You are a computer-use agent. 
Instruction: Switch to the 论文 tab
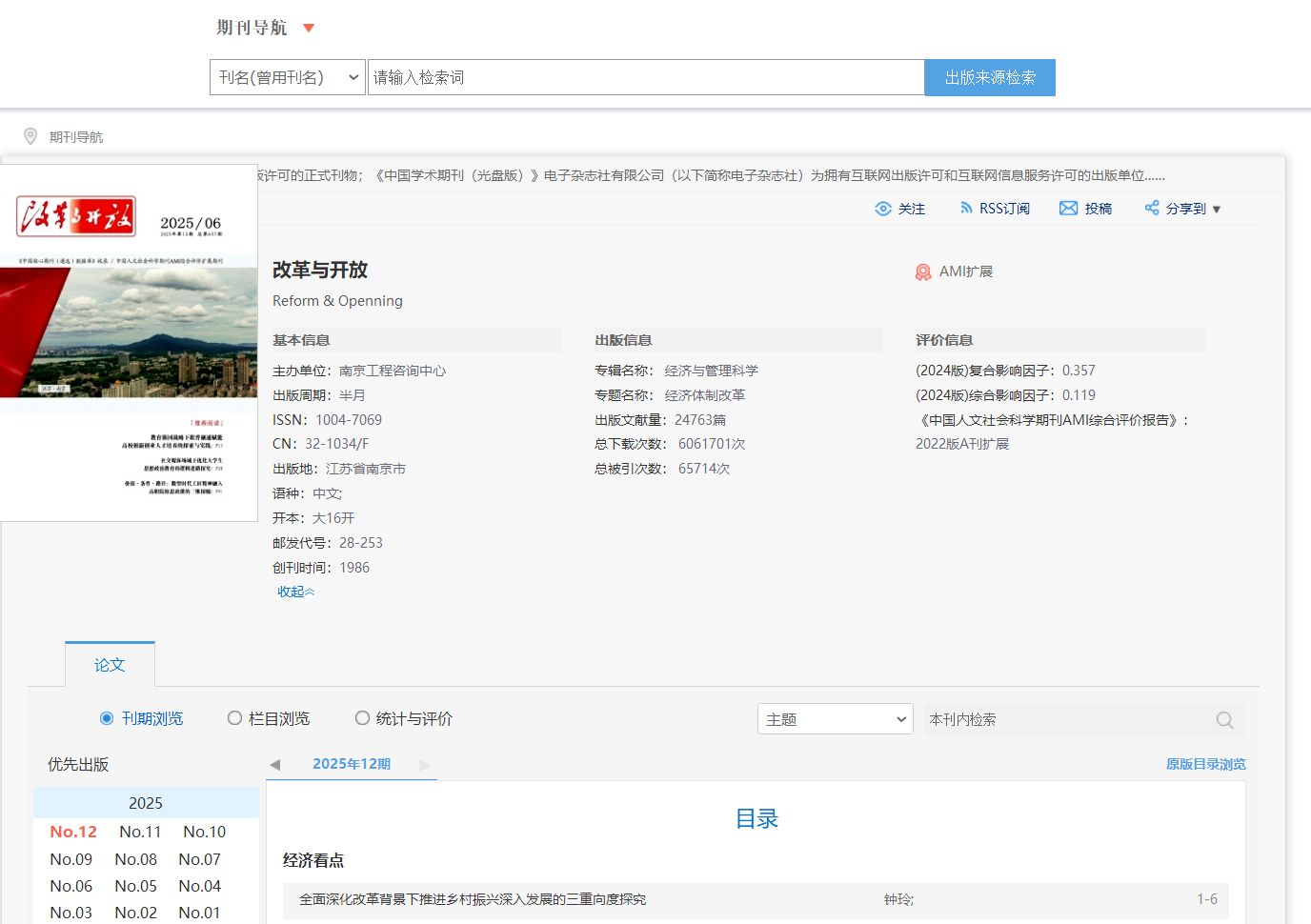coord(110,665)
